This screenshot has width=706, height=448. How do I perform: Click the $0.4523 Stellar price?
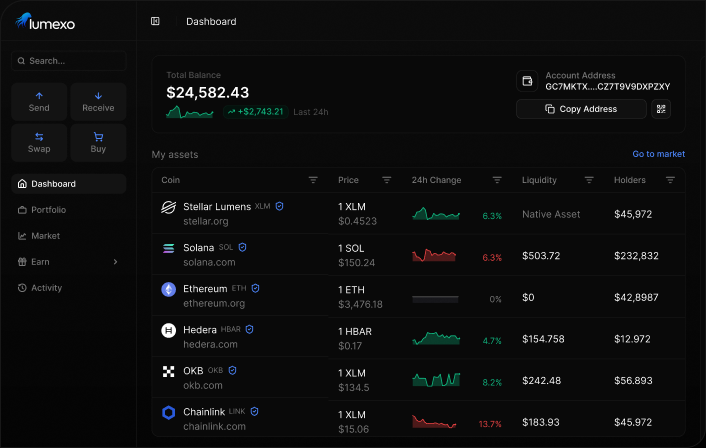coord(357,221)
